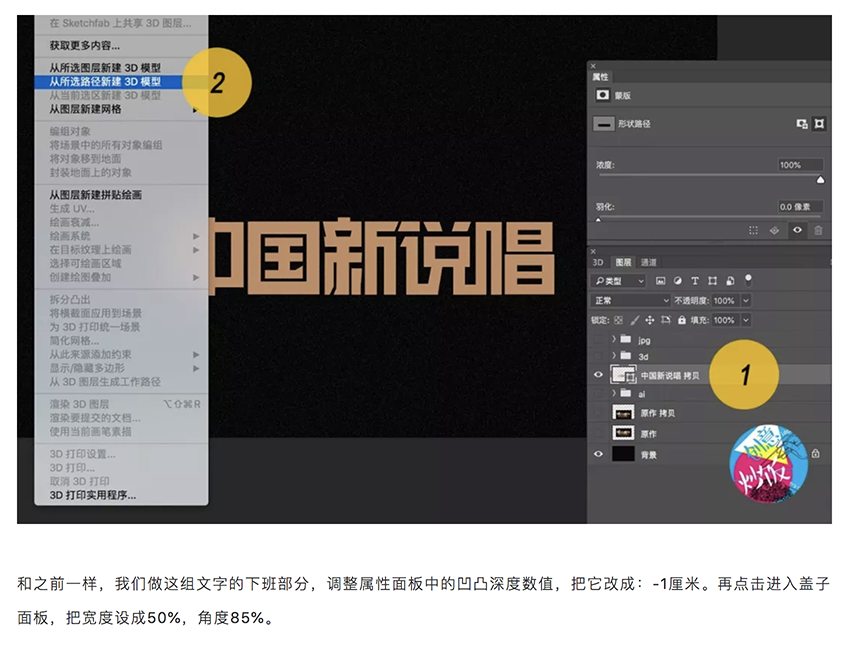The width and height of the screenshot is (849, 656).
Task: Filter layers by type (T) layer icon
Action: (695, 281)
